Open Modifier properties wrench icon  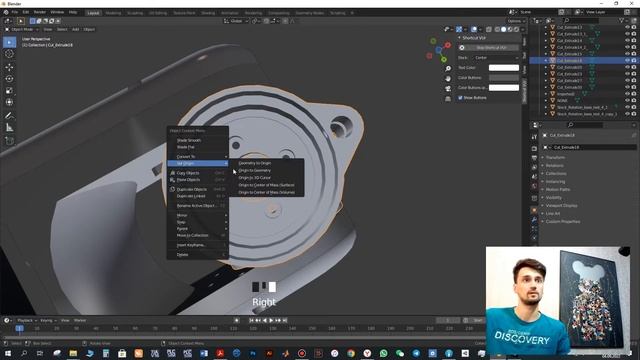tap(534, 220)
